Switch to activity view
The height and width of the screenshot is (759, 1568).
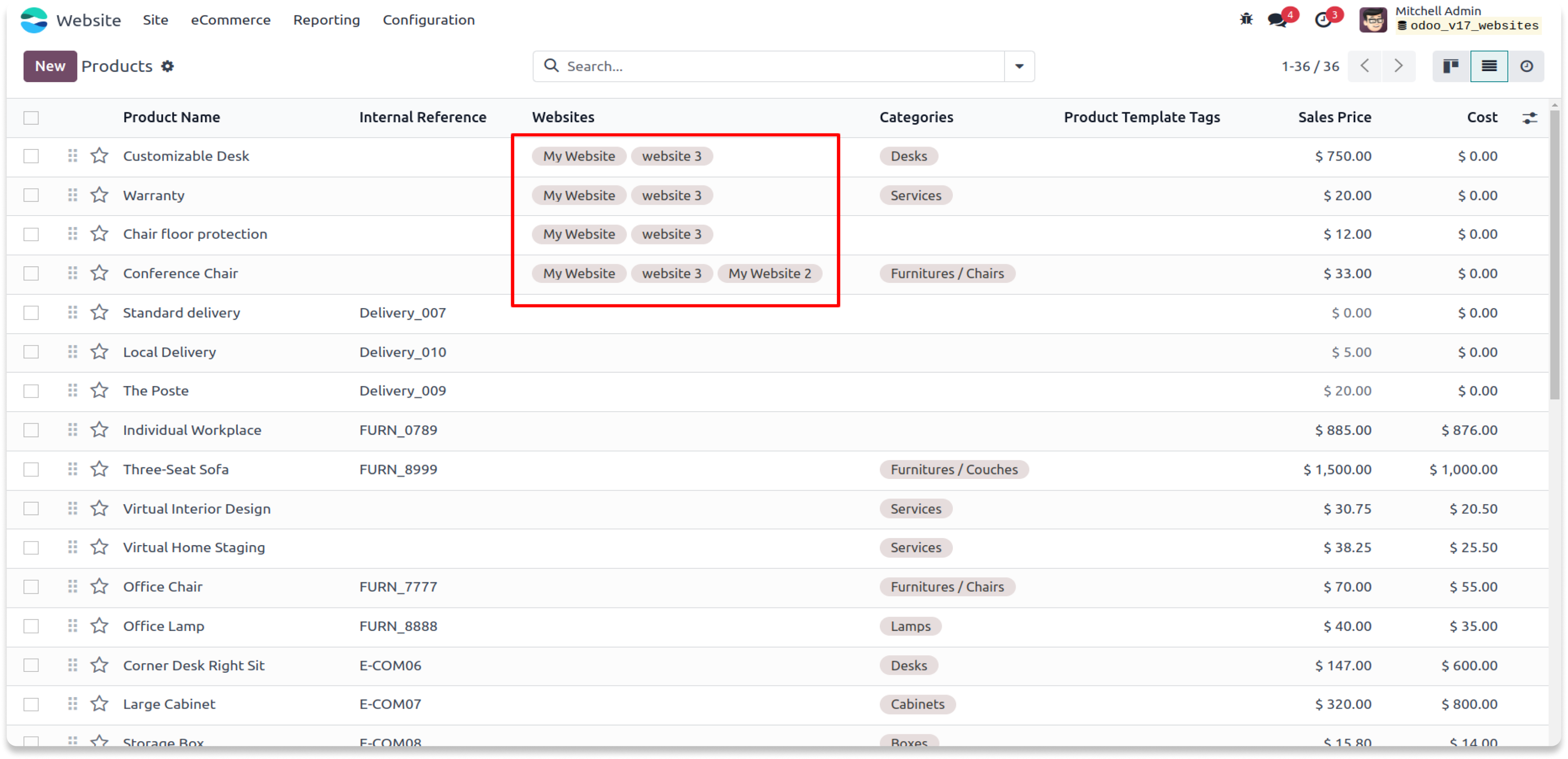(x=1526, y=66)
